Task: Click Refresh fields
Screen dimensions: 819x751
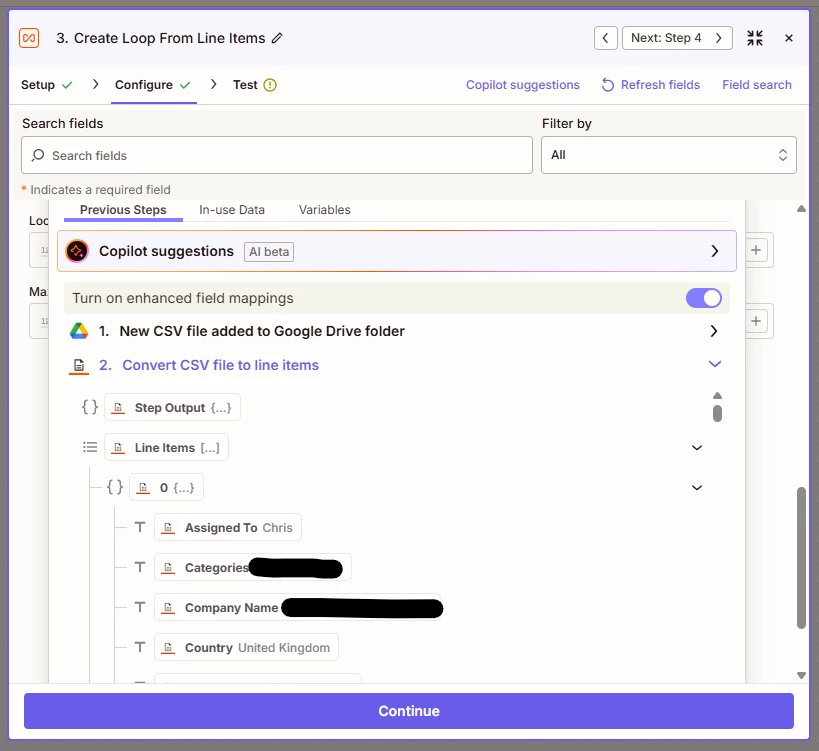Action: [650, 85]
